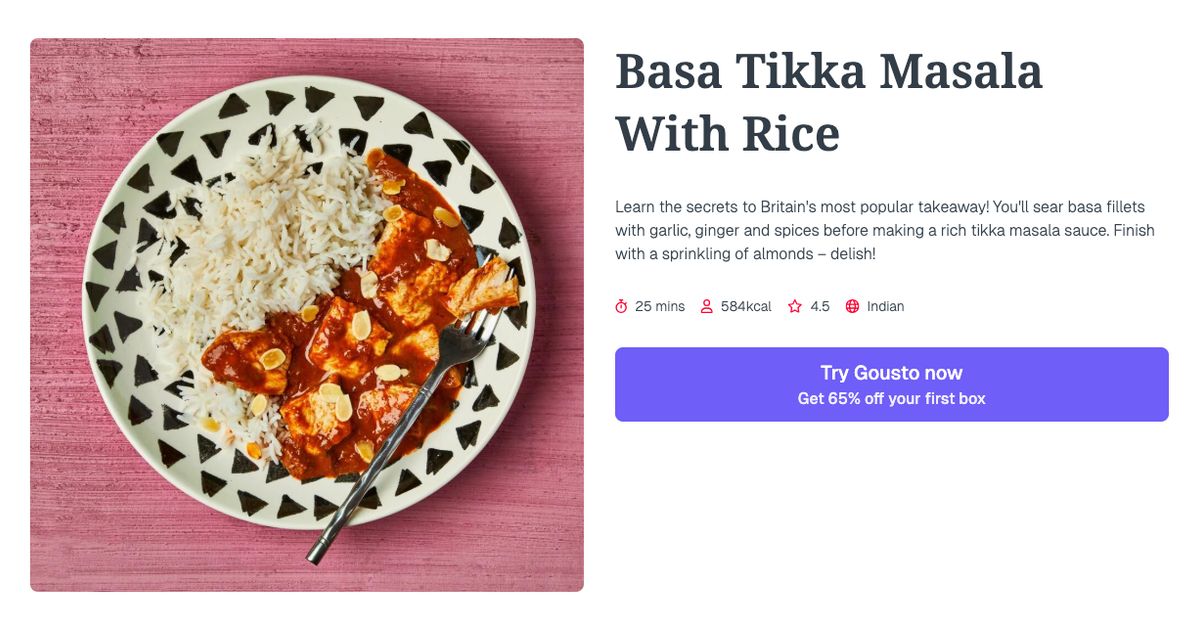Viewport: 1200px width, 630px height.
Task: Click the "4.5" rating value
Action: pos(820,306)
